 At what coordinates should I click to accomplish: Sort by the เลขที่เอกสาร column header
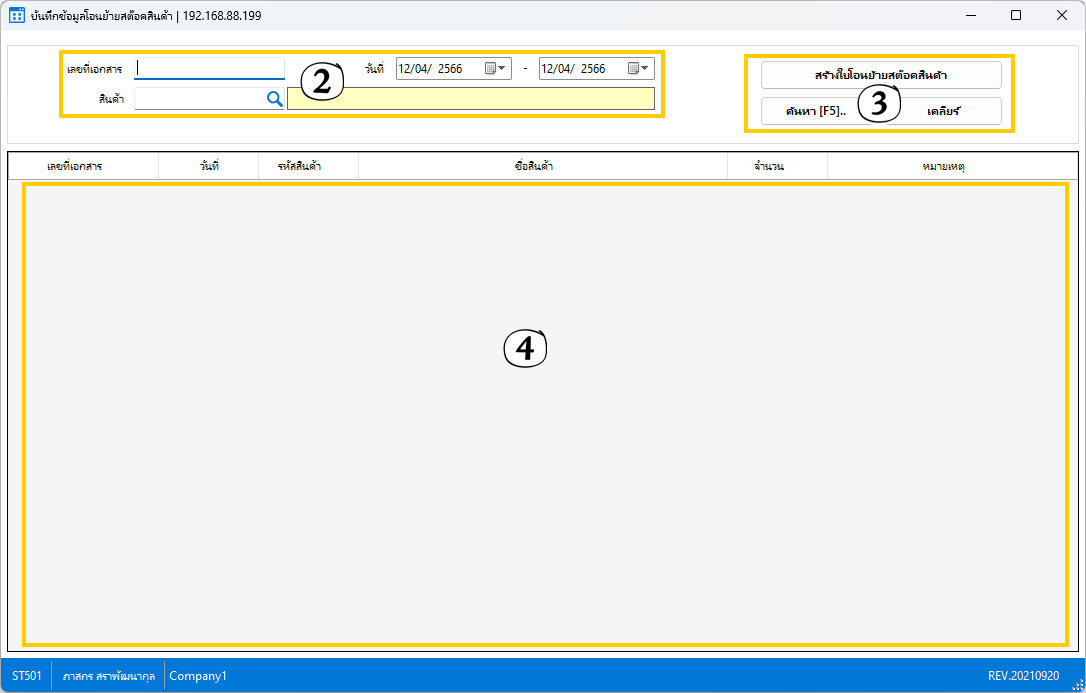coord(82,166)
